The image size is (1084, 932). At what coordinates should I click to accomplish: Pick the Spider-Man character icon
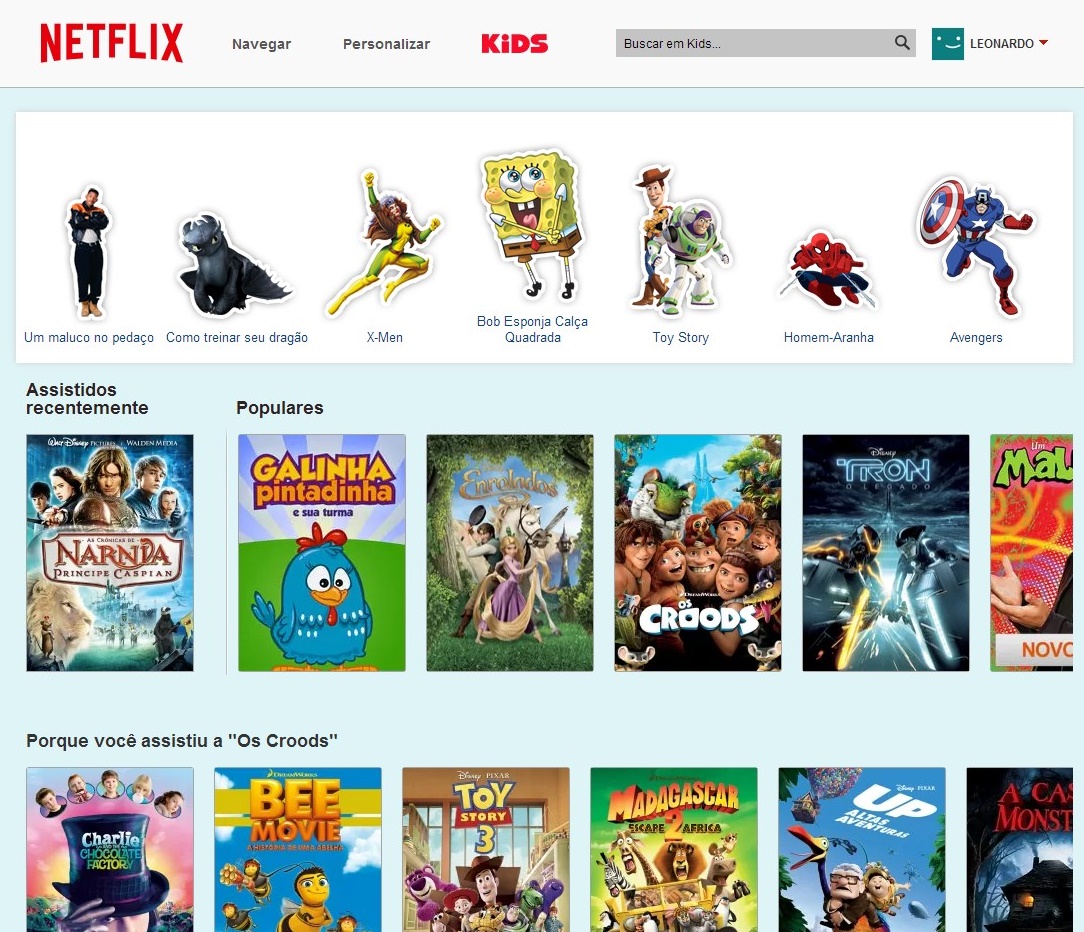pyautogui.click(x=828, y=270)
